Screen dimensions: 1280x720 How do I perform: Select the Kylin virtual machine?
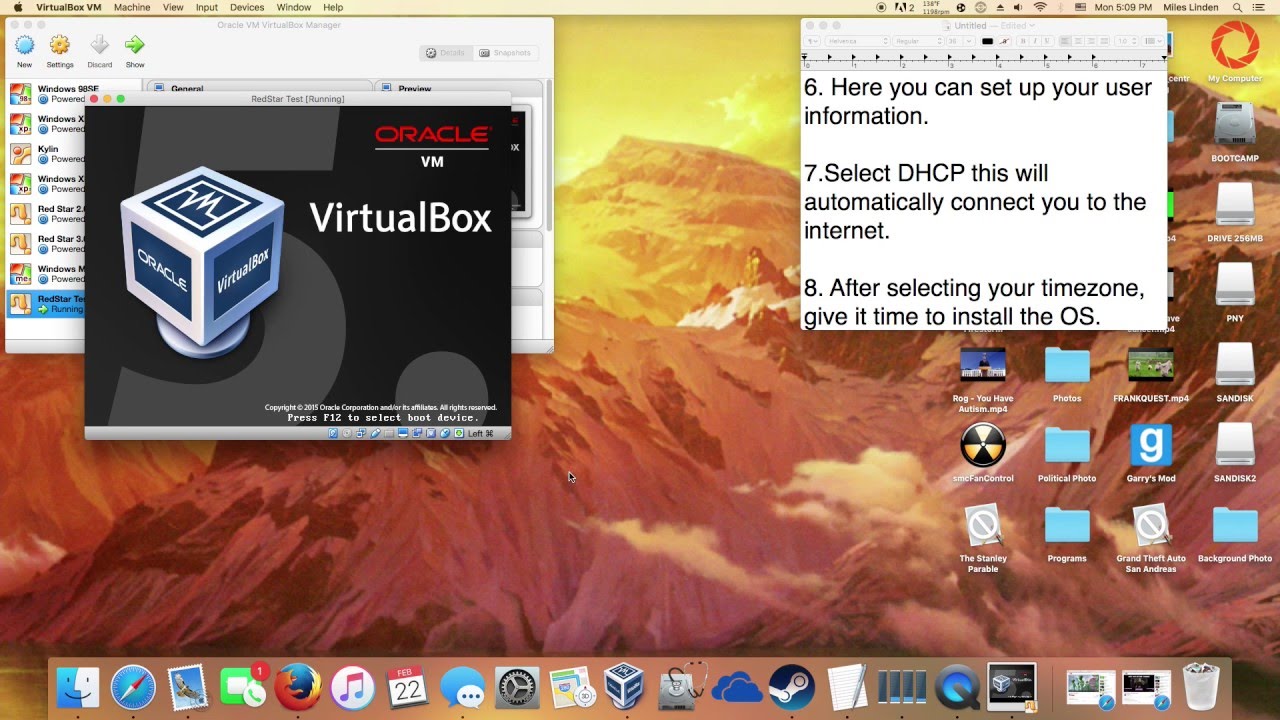(46, 154)
